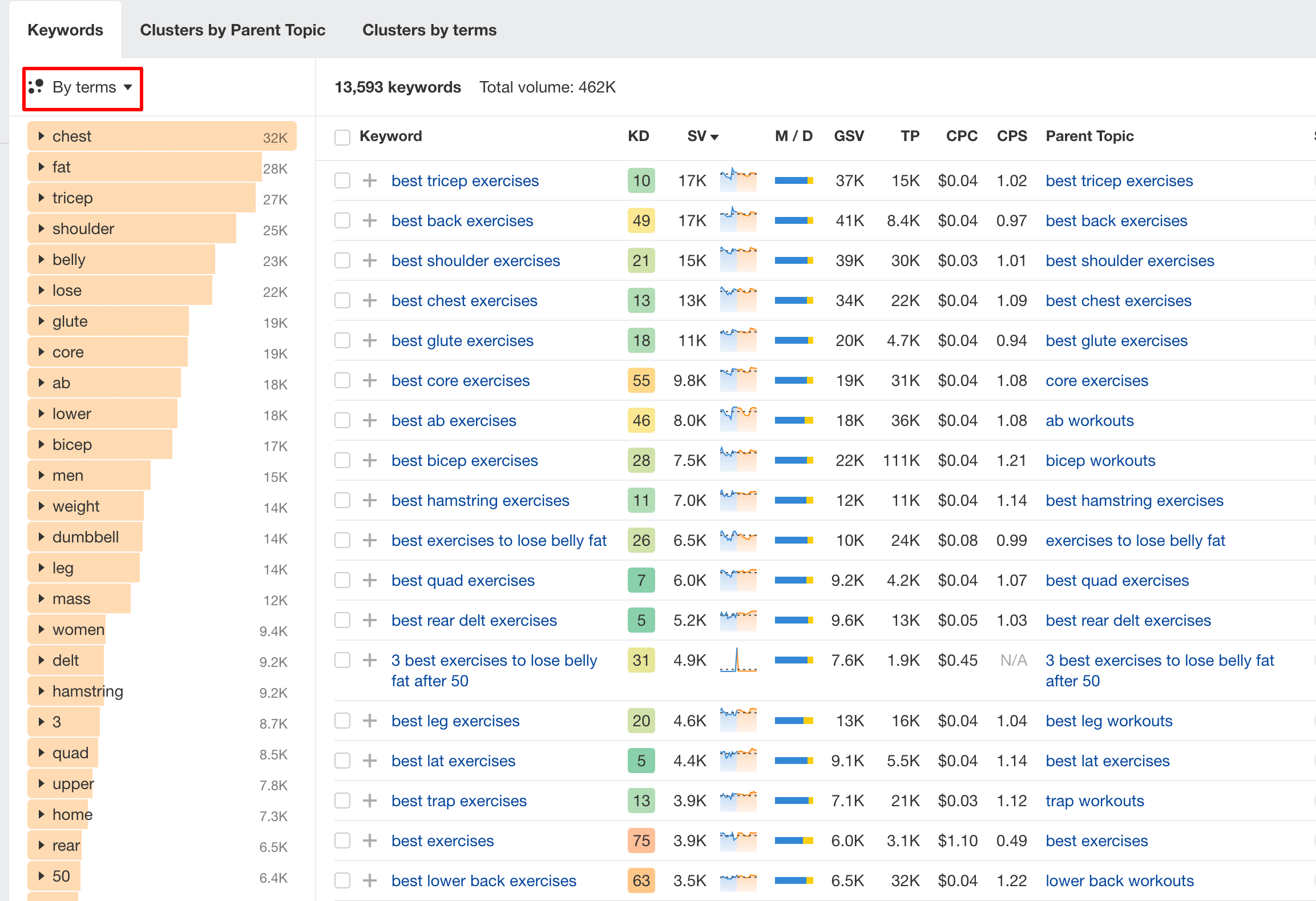Add best ab exercises with plus icon
Screen dimensions: 1316x901
point(370,421)
